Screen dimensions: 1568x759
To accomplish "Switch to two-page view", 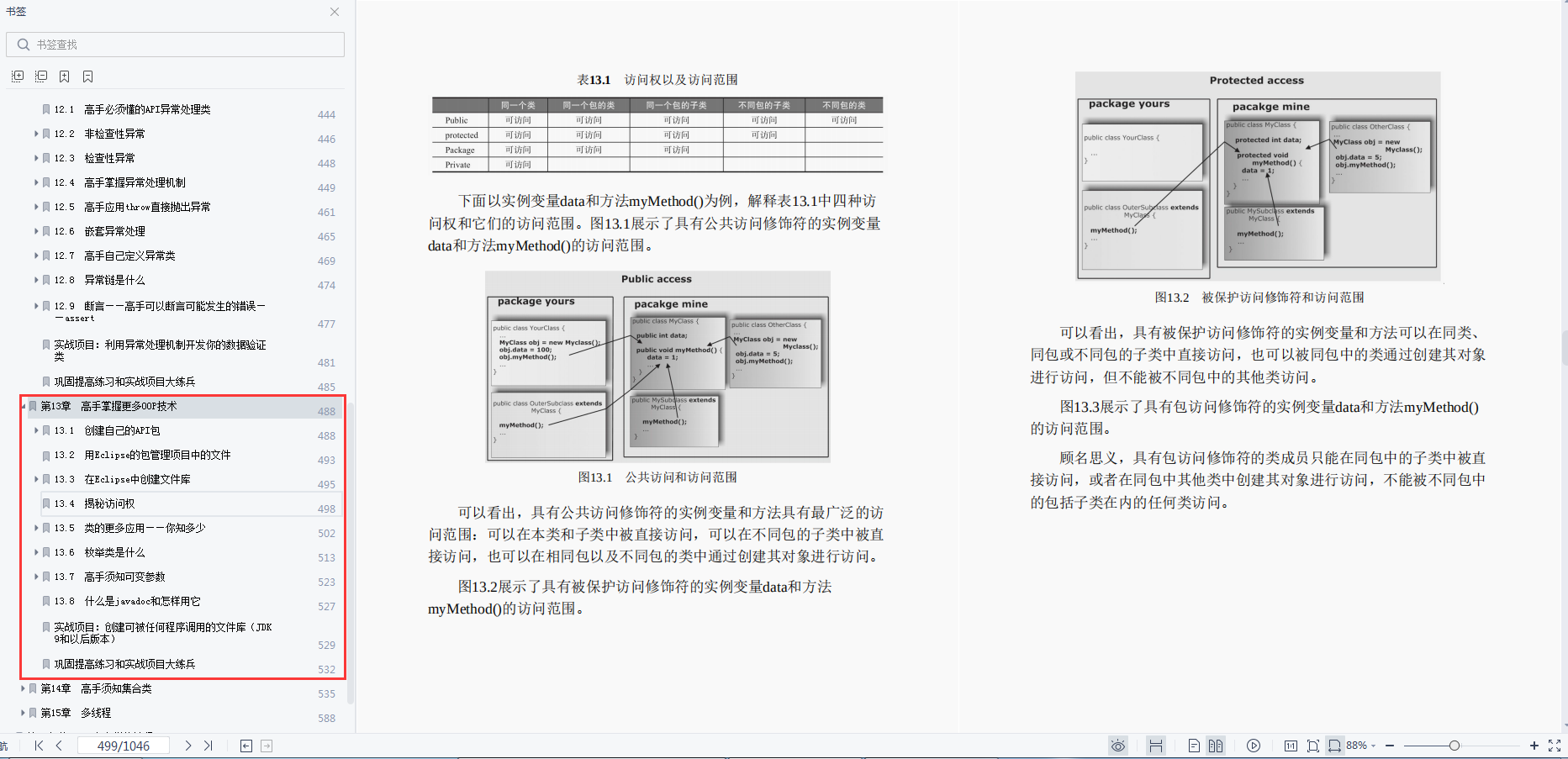I will pos(1216,746).
